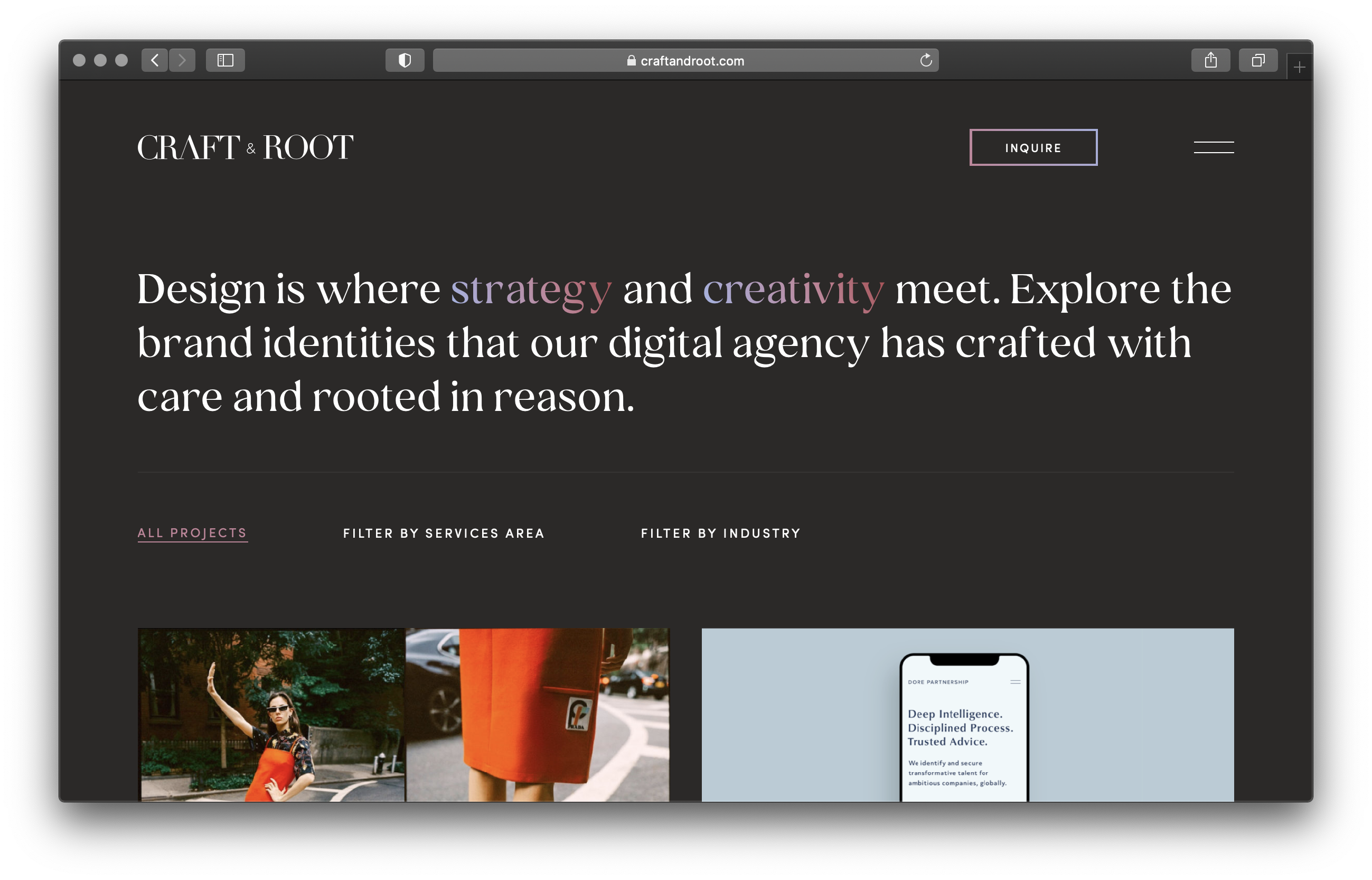
Task: Reload the page with the refresh icon
Action: click(926, 60)
